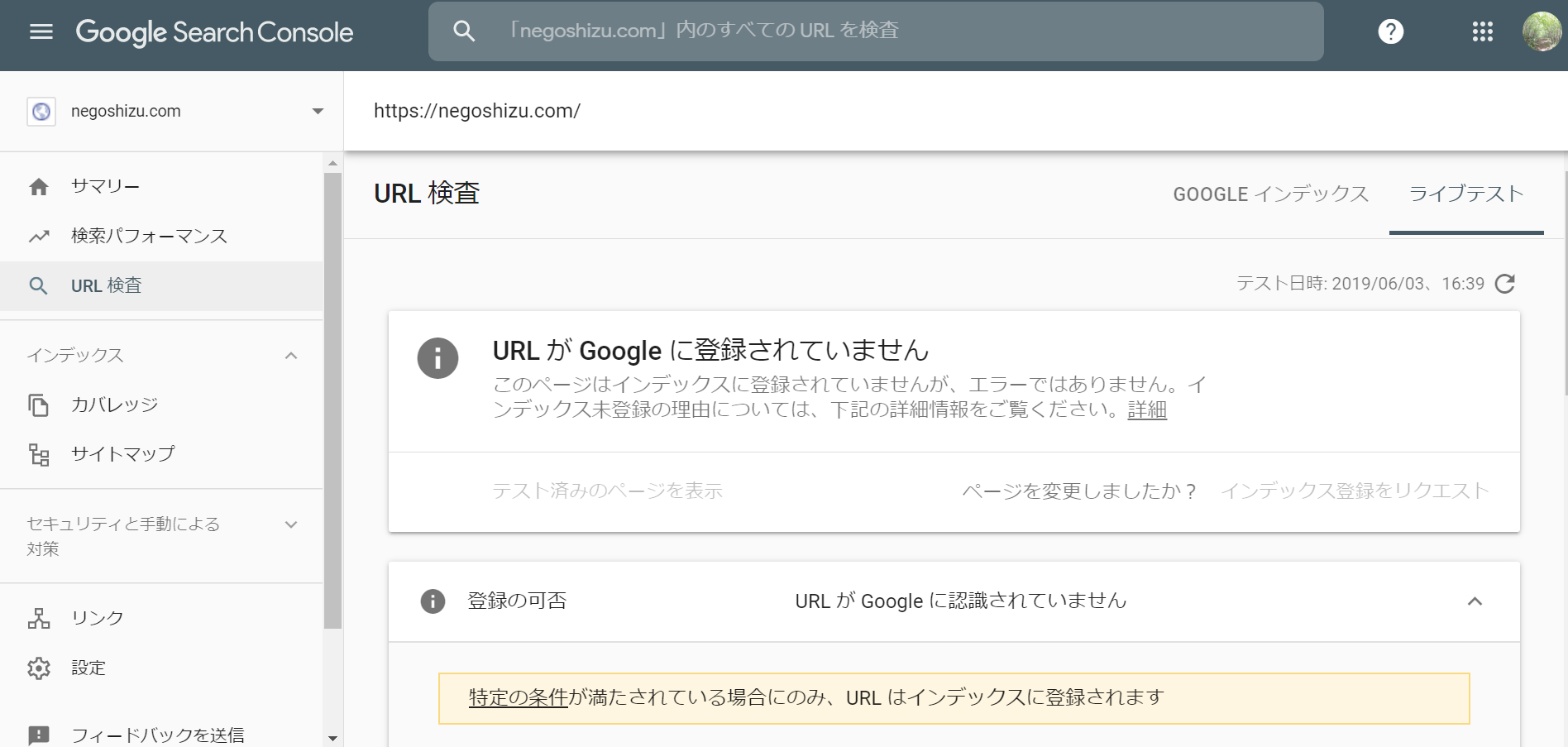
Task: Collapse the 登録の可否 panel chevron
Action: point(1475,601)
